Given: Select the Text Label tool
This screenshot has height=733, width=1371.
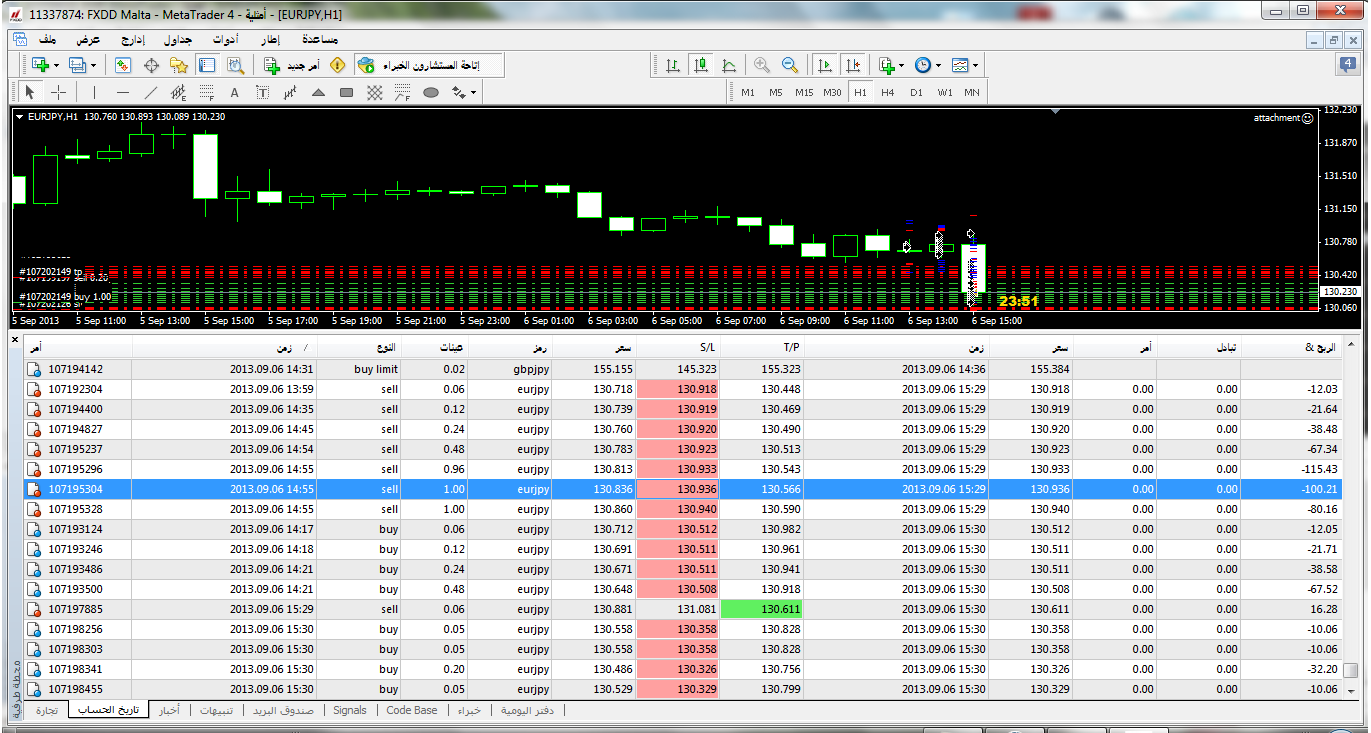Looking at the screenshot, I should tap(262, 93).
